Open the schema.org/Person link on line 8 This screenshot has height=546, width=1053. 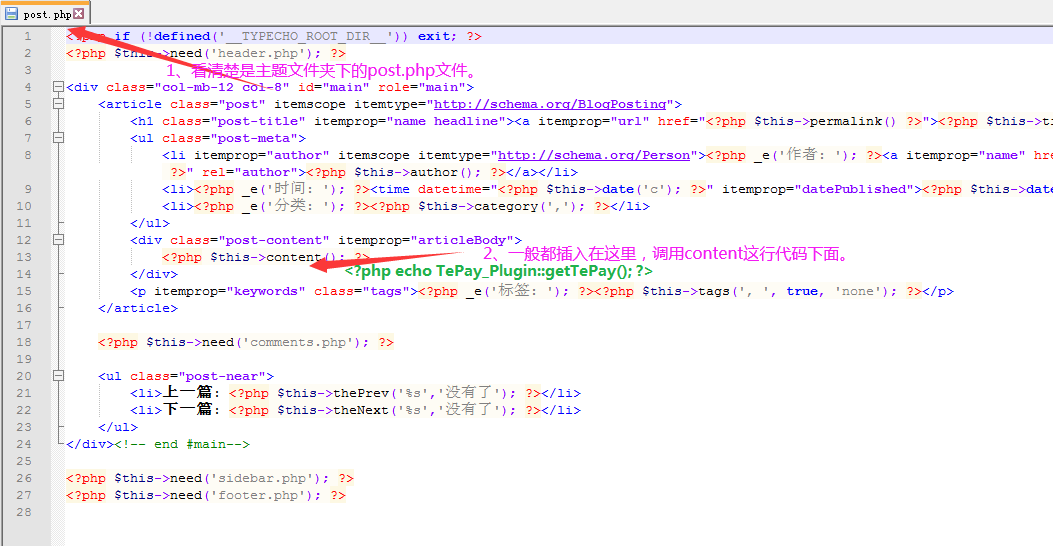[x=594, y=155]
